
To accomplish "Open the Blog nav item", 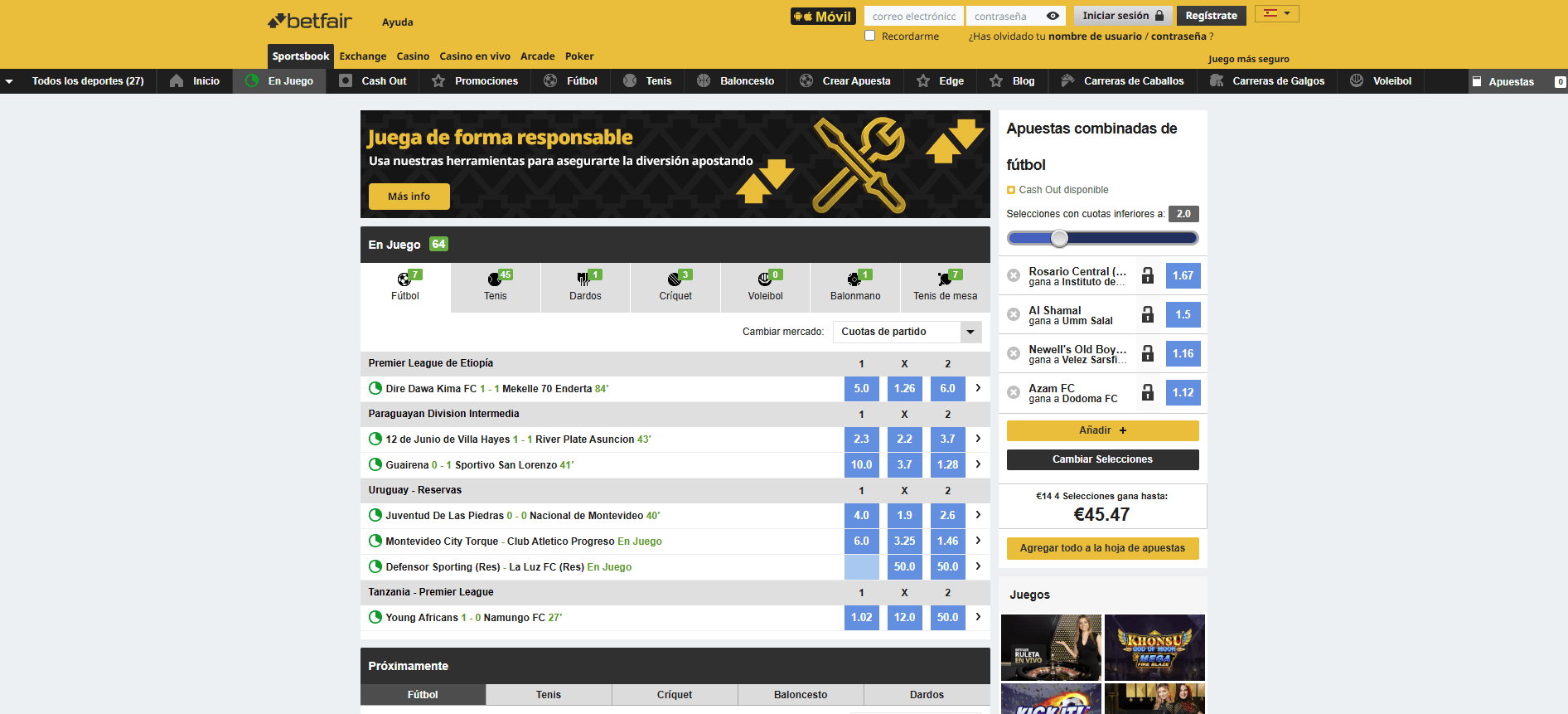I will point(1012,81).
